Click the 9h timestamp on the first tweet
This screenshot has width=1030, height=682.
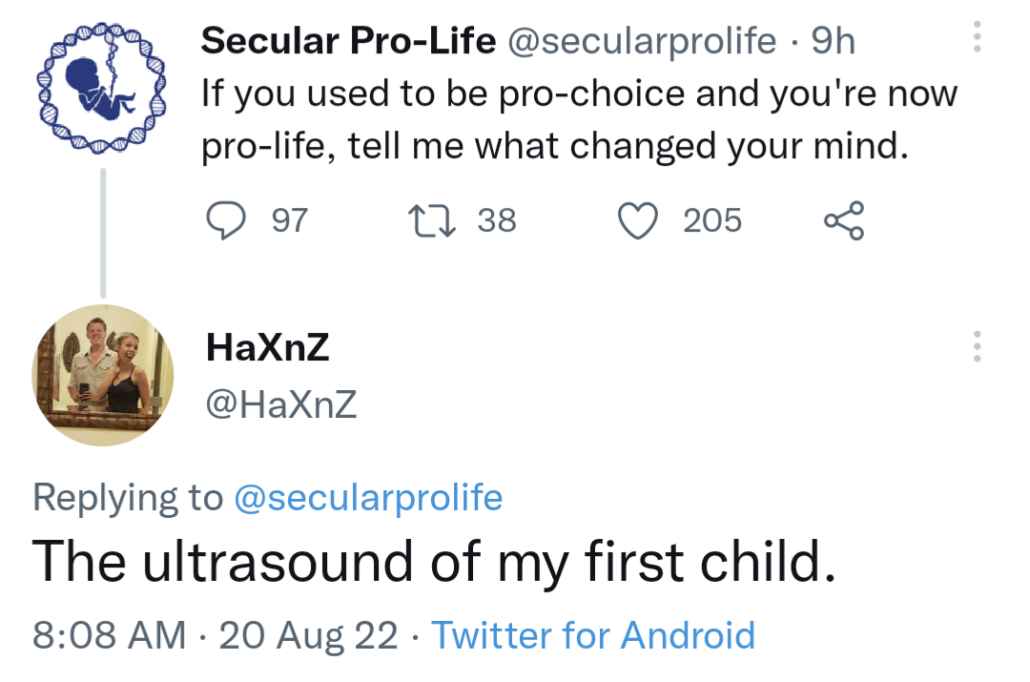(x=833, y=41)
